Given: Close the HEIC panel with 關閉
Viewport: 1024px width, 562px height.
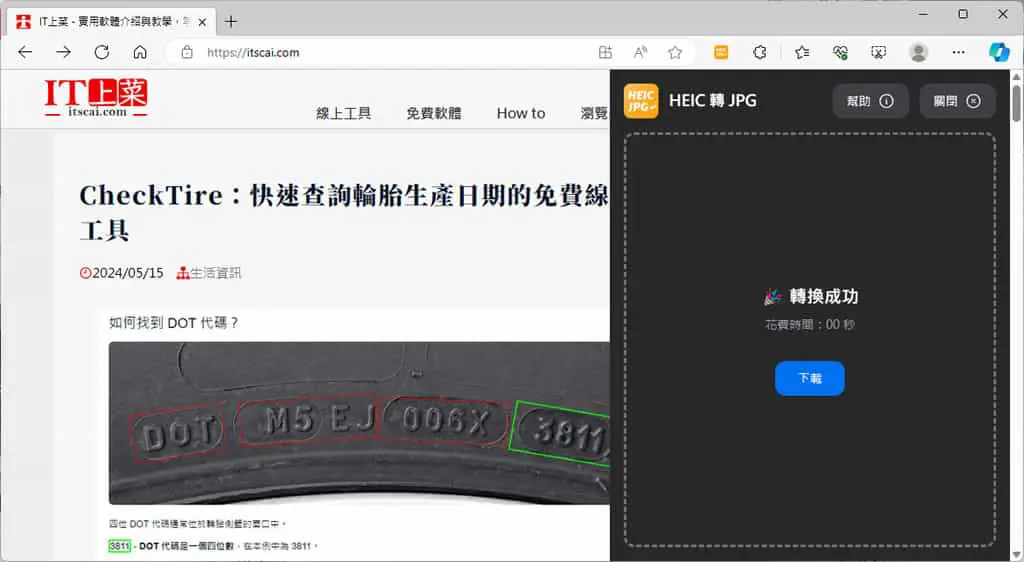Looking at the screenshot, I should [957, 101].
